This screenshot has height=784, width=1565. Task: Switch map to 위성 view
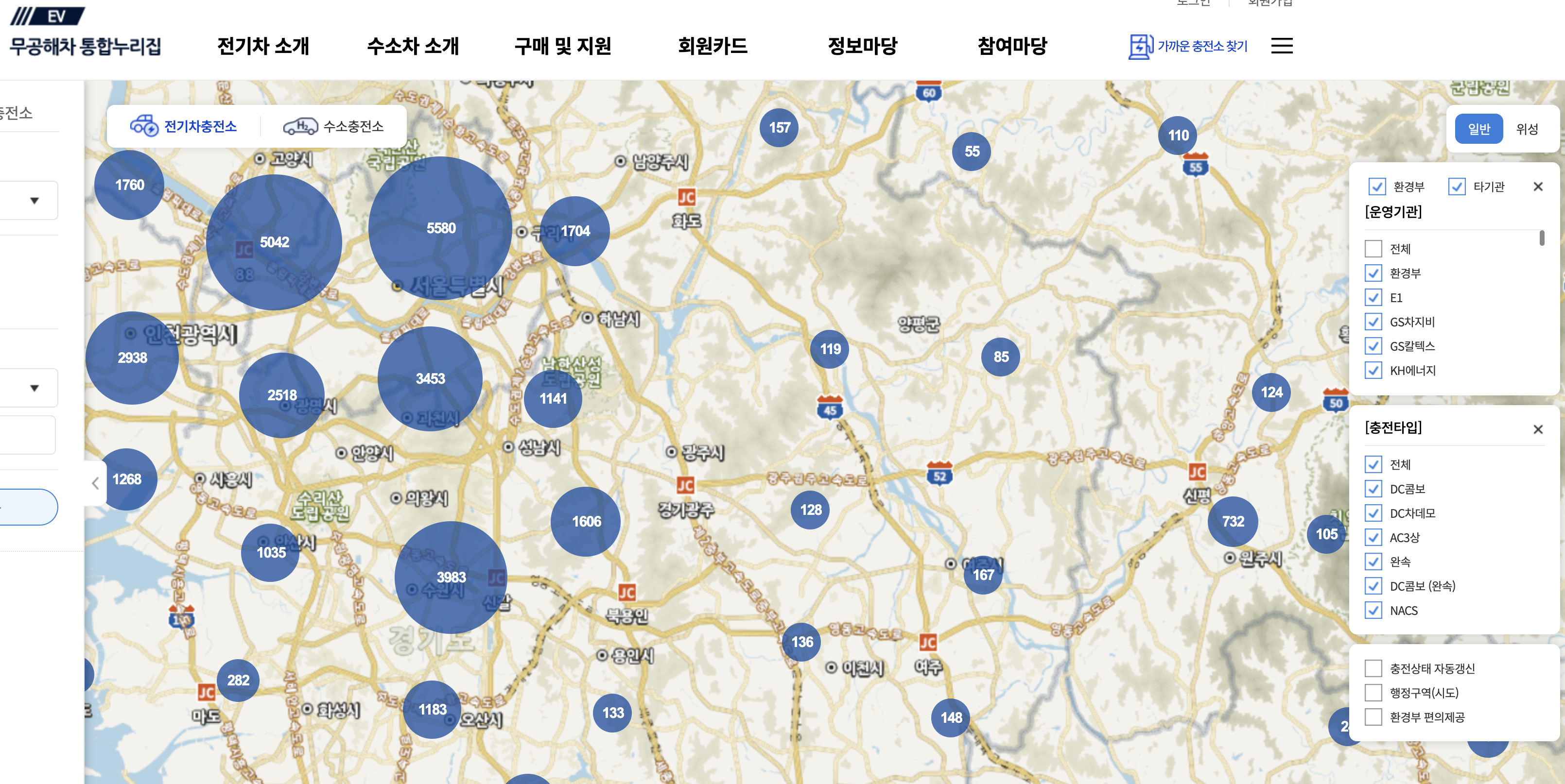(1526, 129)
